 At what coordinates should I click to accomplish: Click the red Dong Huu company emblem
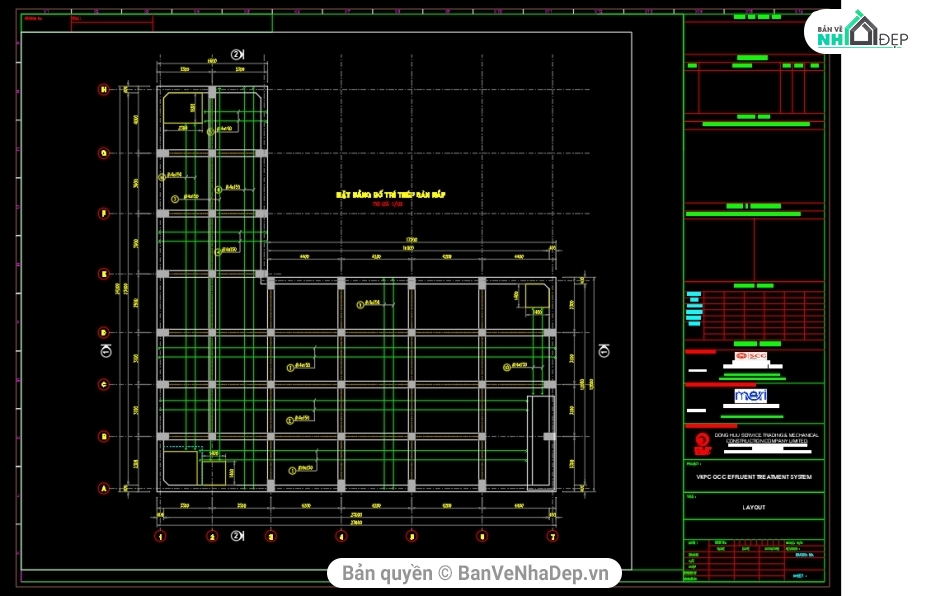(702, 441)
